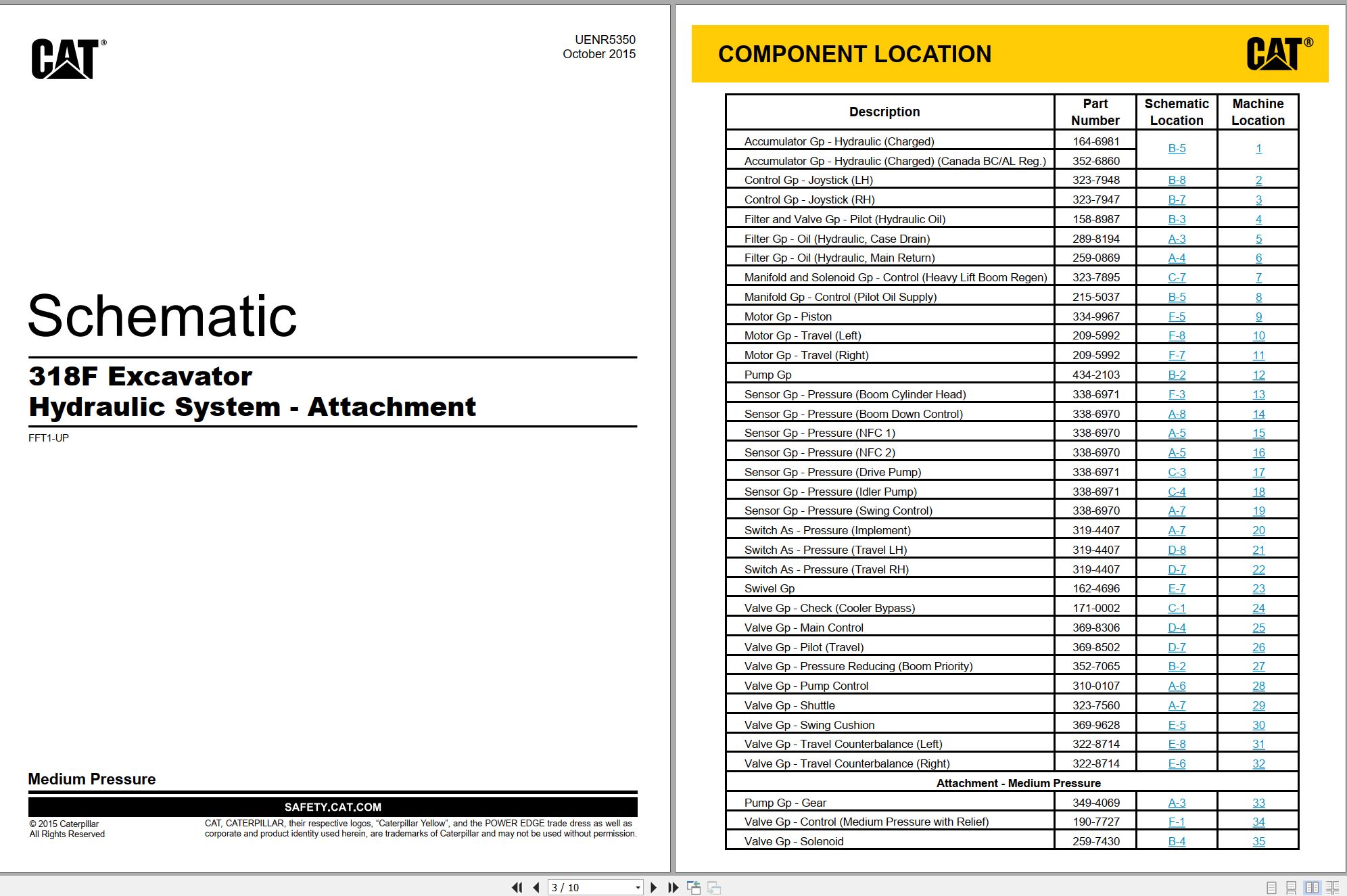1347x896 pixels.
Task: Go to the next page
Action: [x=653, y=887]
